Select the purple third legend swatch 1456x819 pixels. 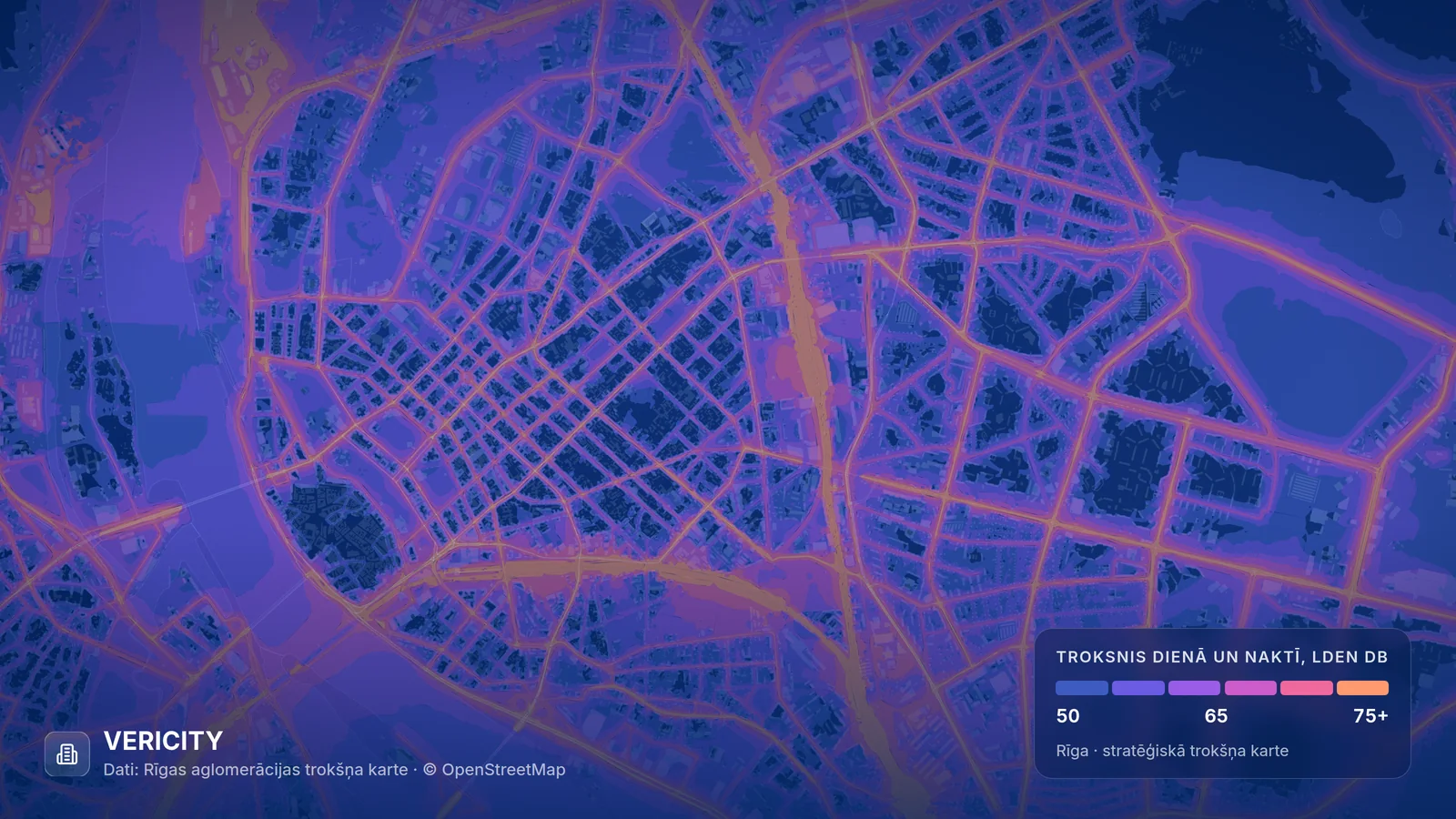1194,688
